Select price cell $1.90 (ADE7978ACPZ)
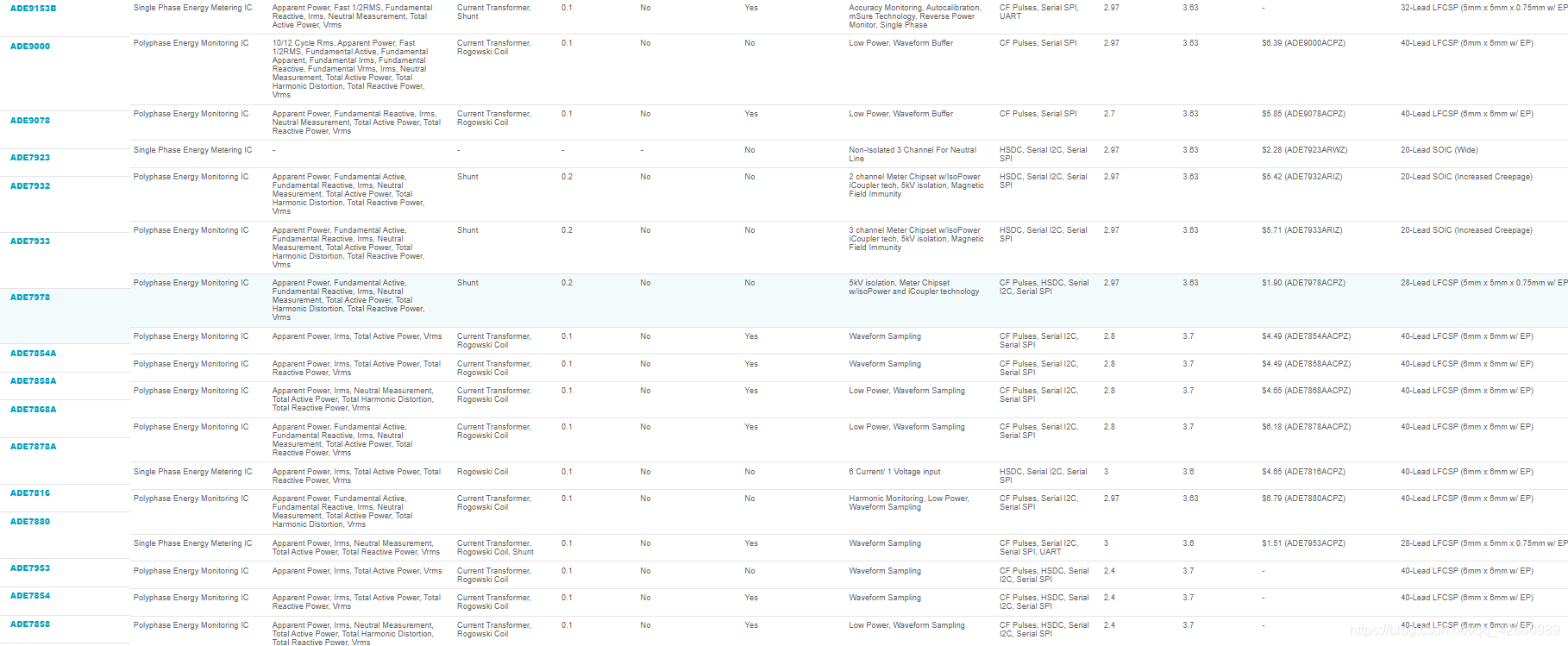1568x646 pixels. click(1303, 283)
